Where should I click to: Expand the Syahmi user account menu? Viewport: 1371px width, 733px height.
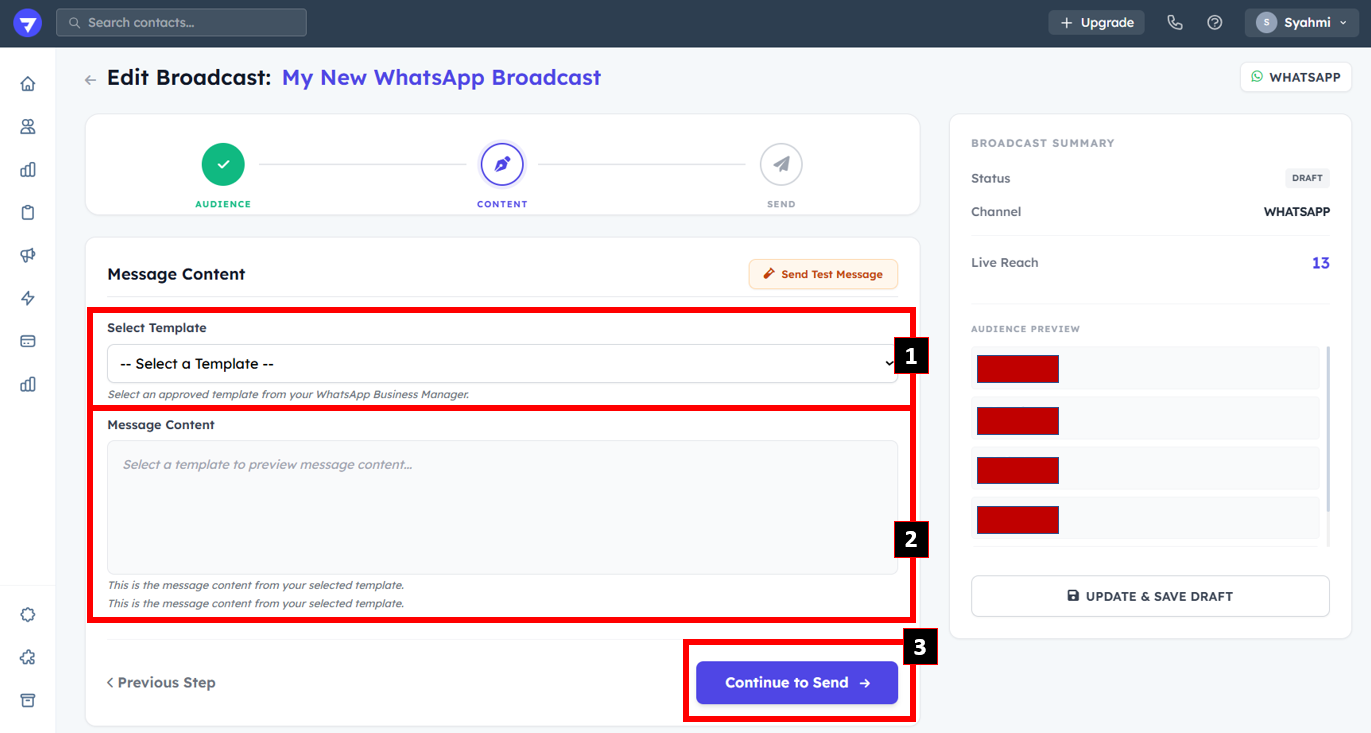(x=1301, y=23)
